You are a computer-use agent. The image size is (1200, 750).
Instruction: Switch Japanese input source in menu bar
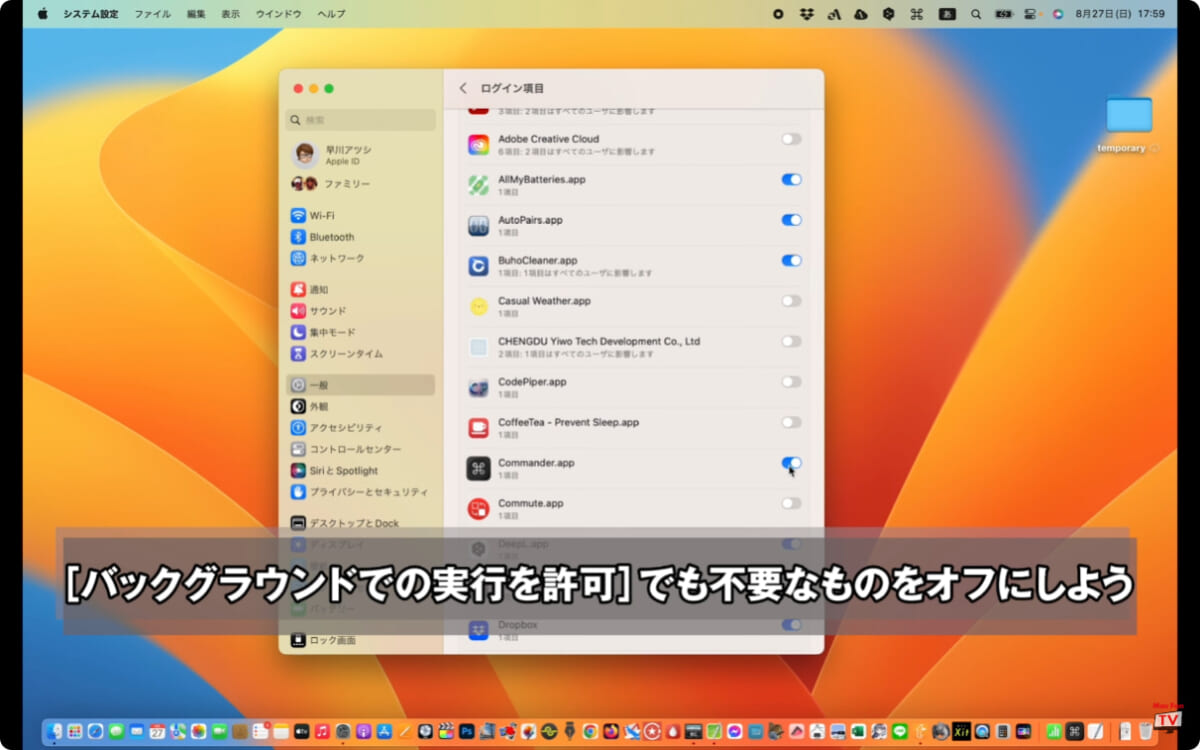947,14
